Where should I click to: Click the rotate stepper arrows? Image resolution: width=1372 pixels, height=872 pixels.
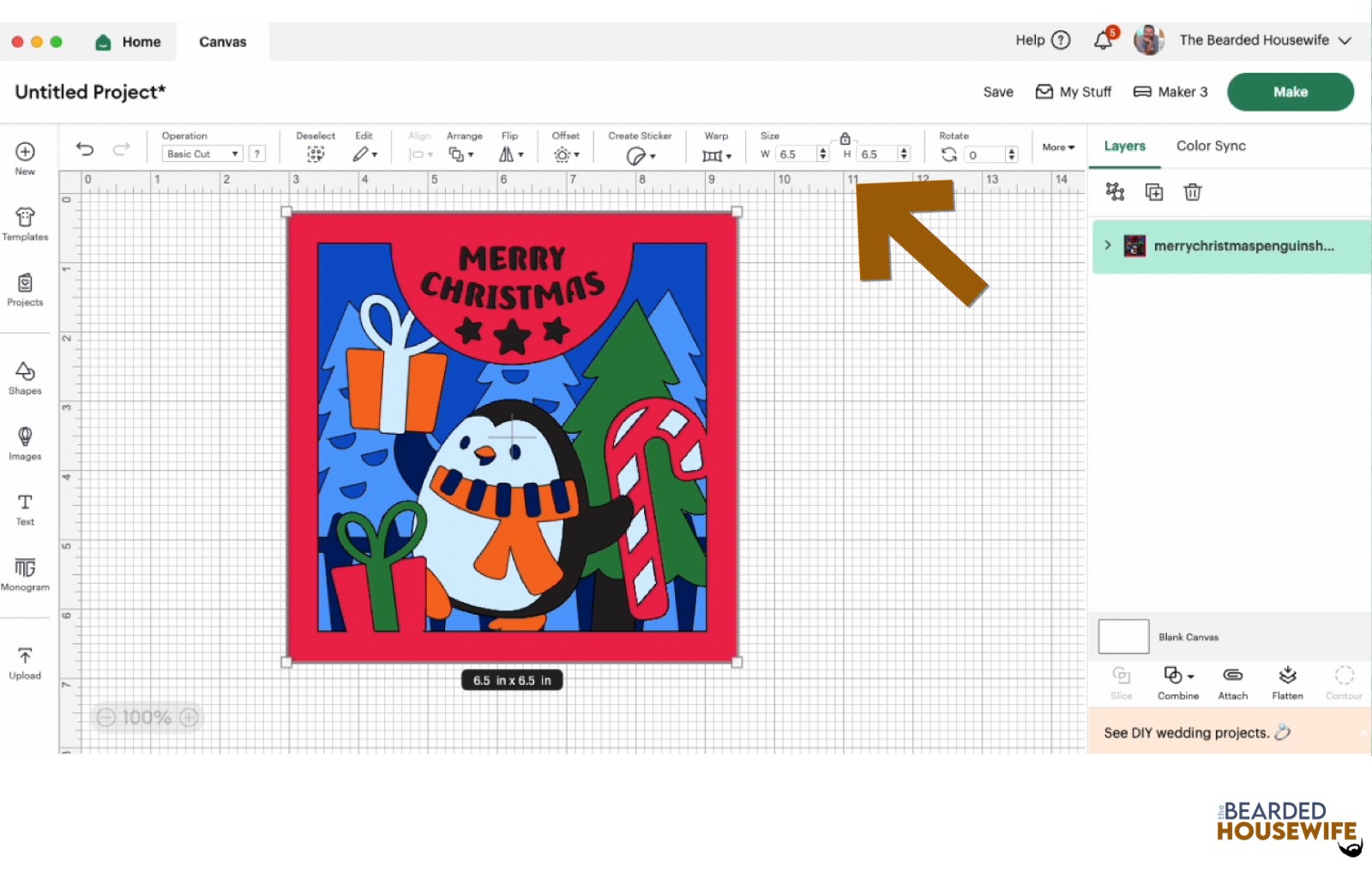click(x=1012, y=155)
